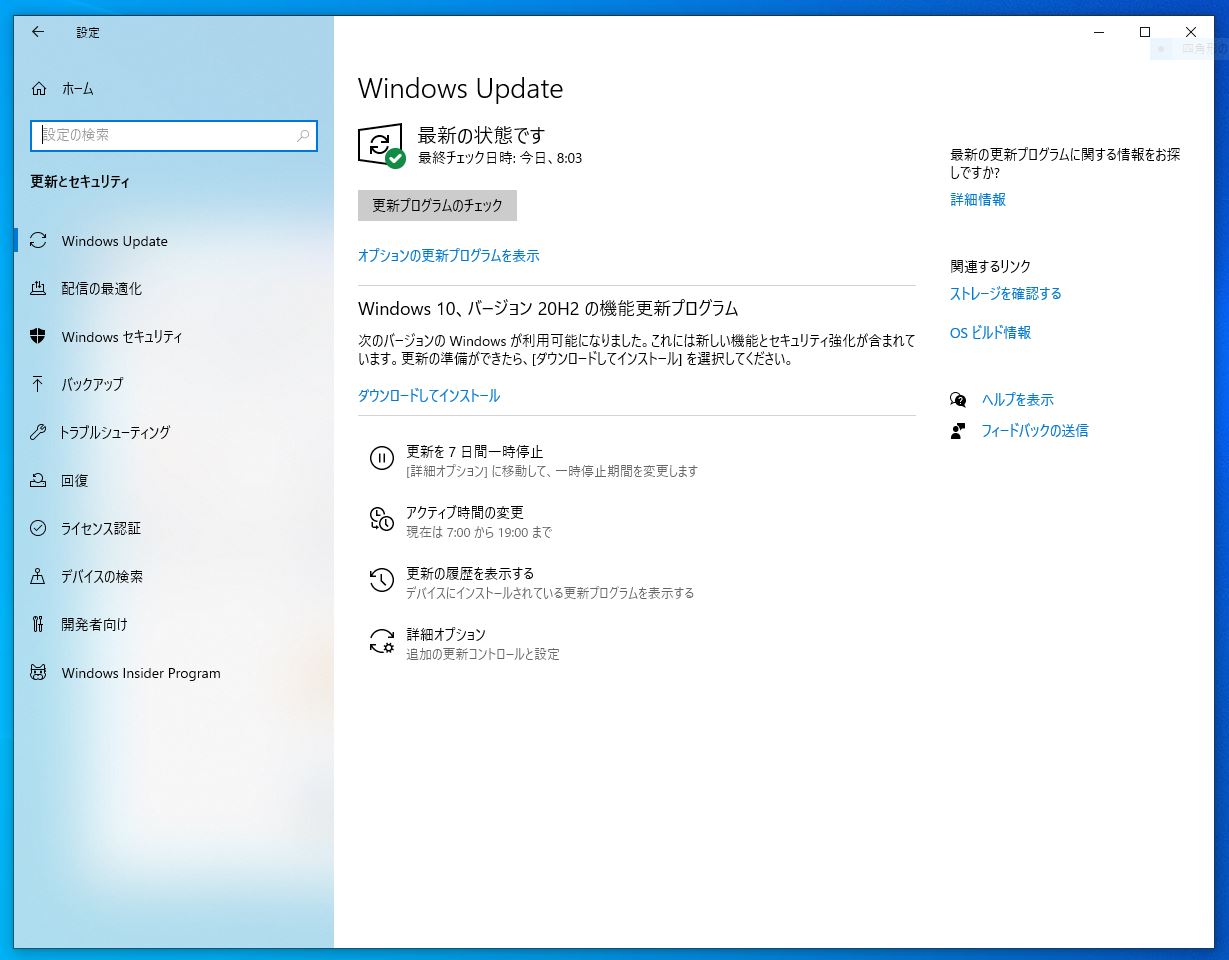
Task: Click the バックアップ upload arrow icon
Action: (x=38, y=384)
